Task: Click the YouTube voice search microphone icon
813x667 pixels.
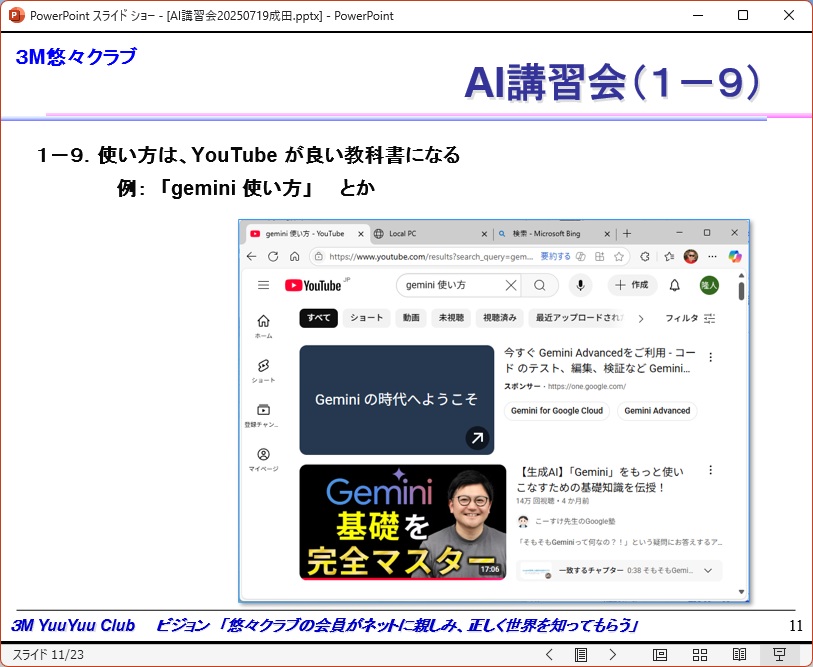Action: pos(580,285)
